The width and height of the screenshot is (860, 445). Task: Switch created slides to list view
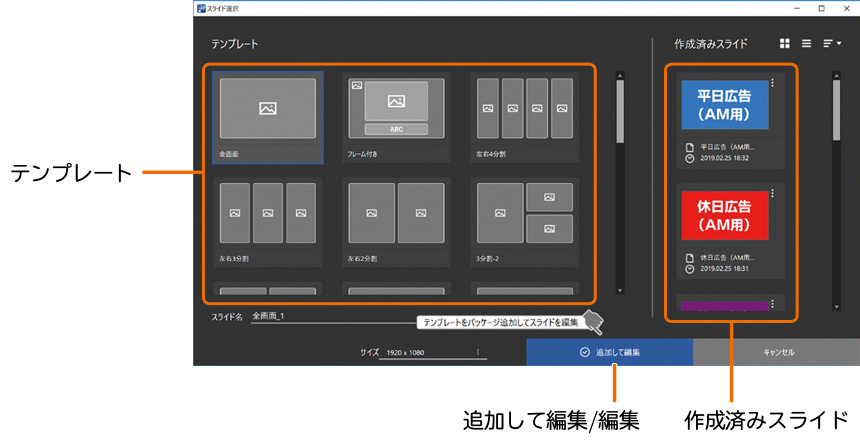[x=806, y=44]
